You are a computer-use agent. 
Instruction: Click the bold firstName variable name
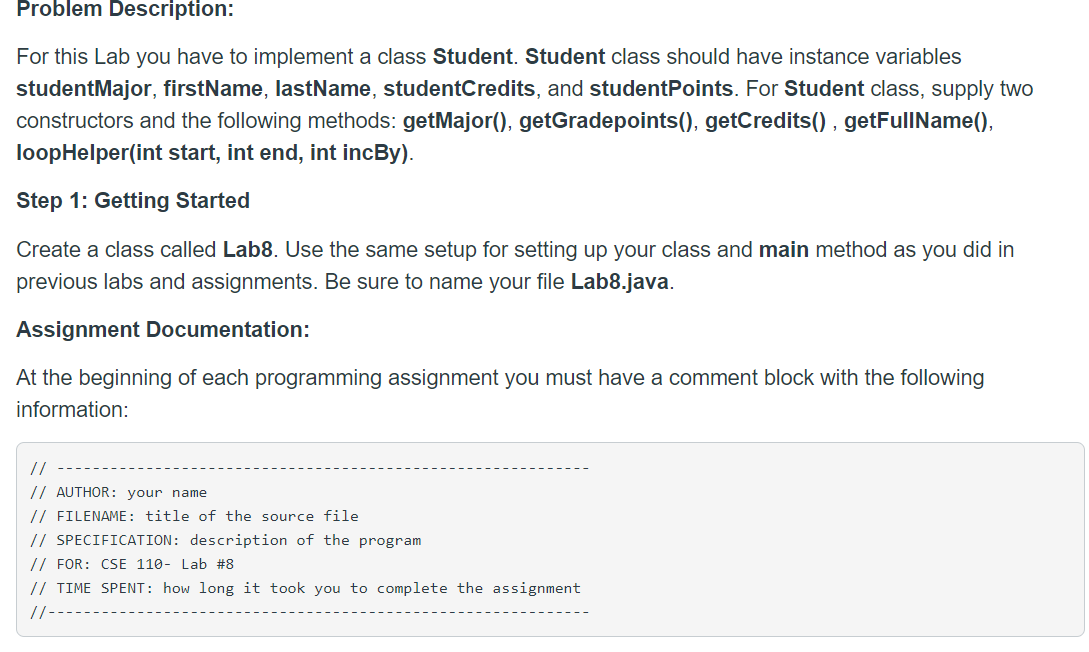(213, 89)
